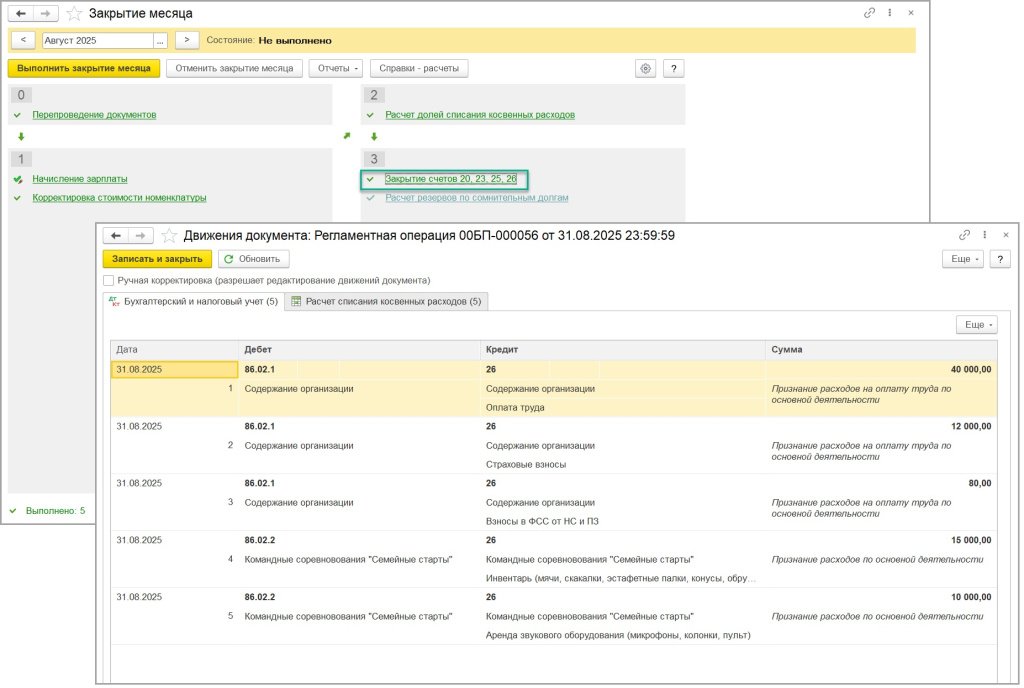Click help question mark in Движения документа

pos(999,259)
